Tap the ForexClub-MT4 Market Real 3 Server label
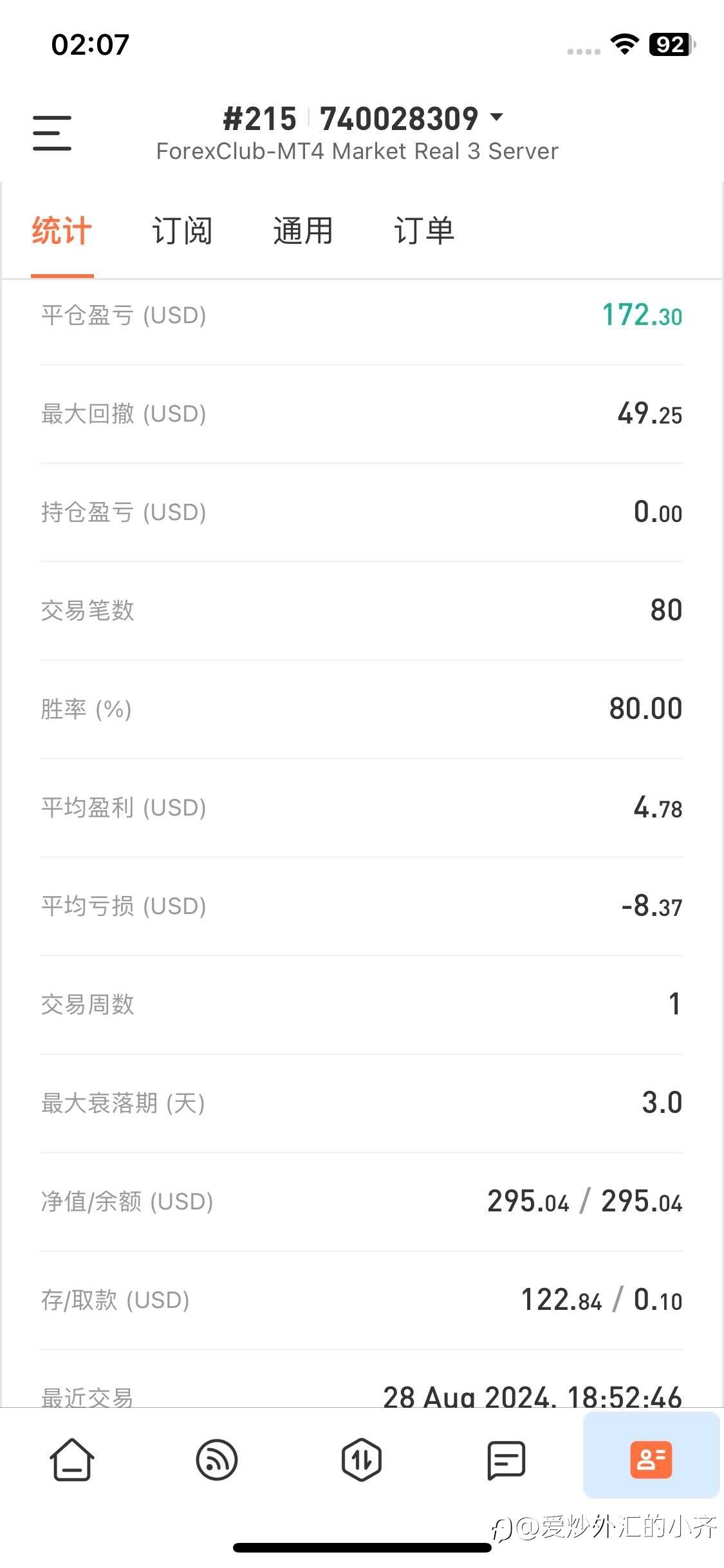 pos(357,151)
